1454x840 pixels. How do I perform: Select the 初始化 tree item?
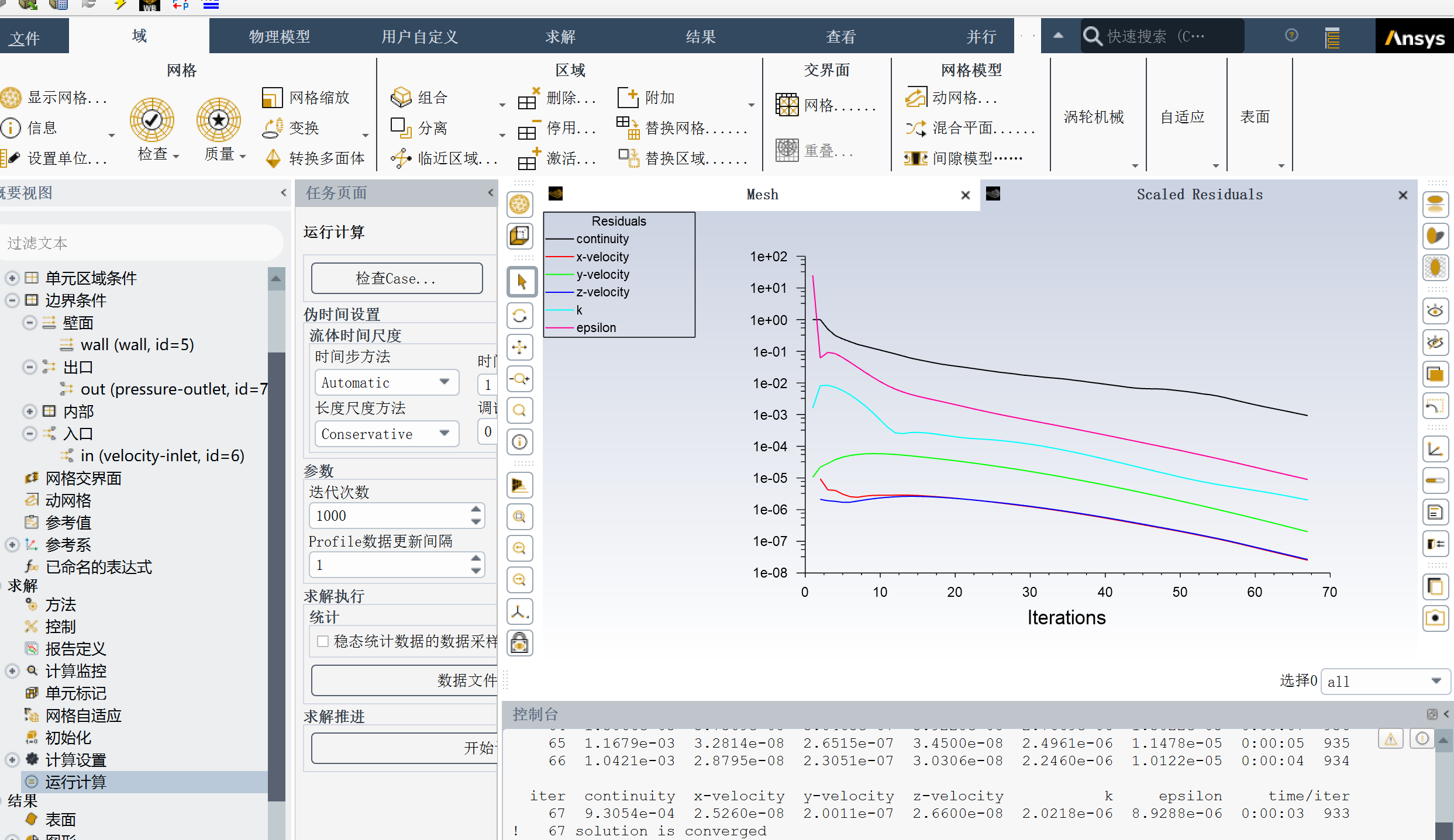(x=68, y=738)
